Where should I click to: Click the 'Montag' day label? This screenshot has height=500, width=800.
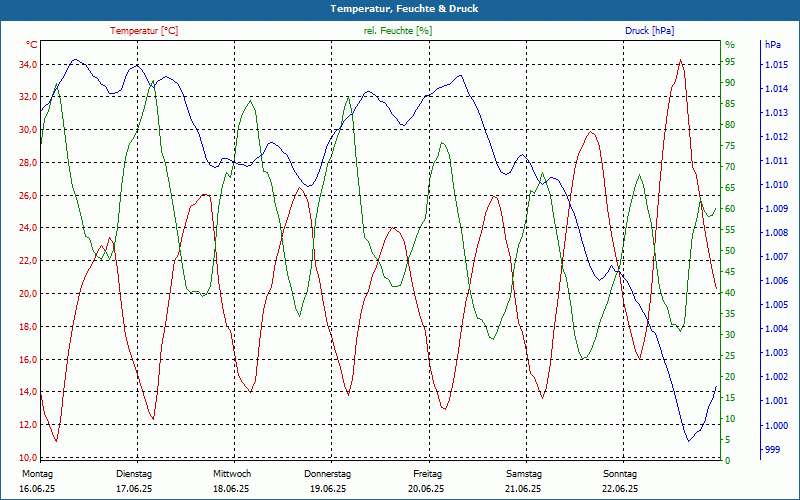[x=38, y=474]
